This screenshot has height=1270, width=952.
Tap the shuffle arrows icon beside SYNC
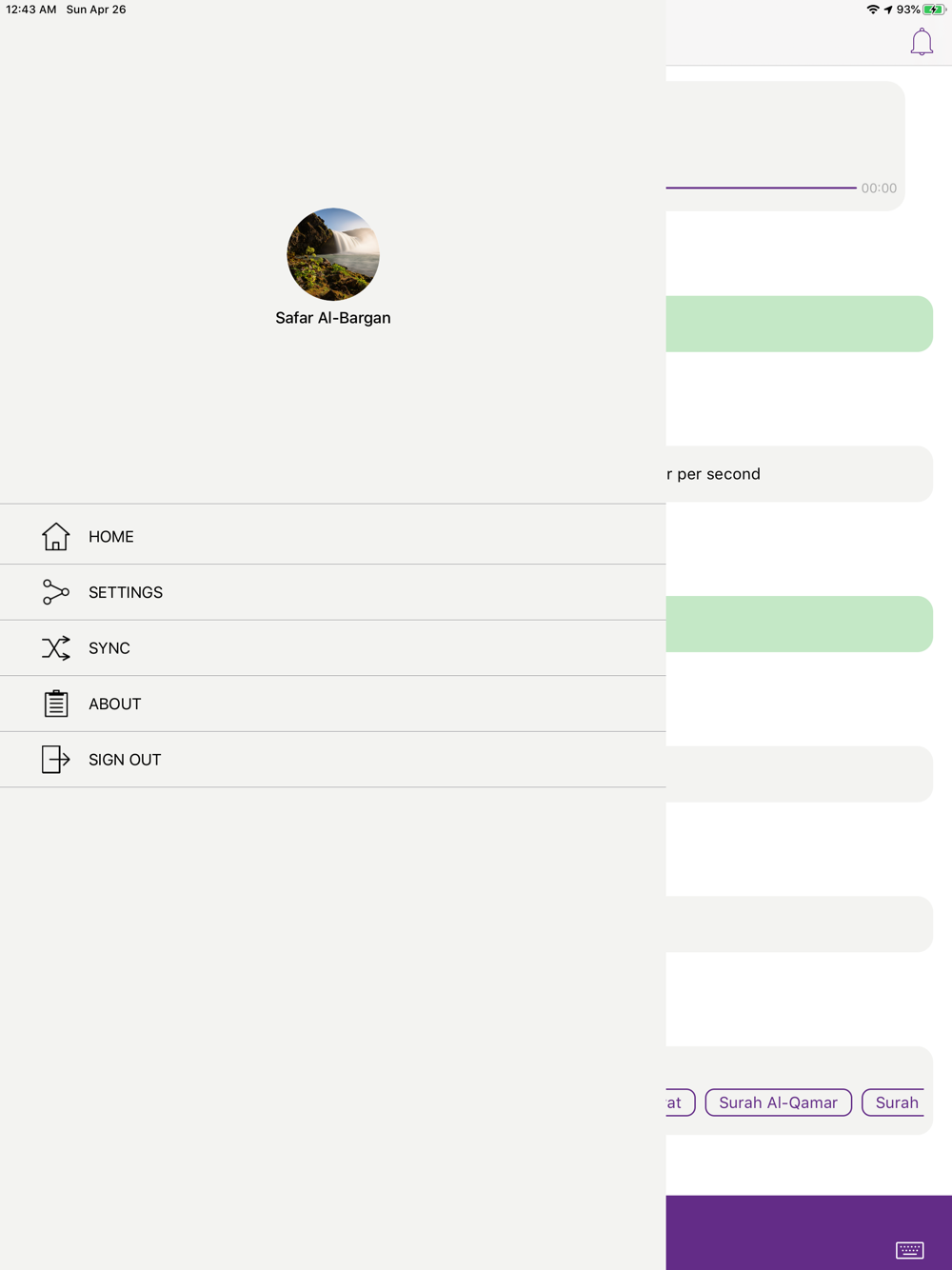[x=55, y=648]
